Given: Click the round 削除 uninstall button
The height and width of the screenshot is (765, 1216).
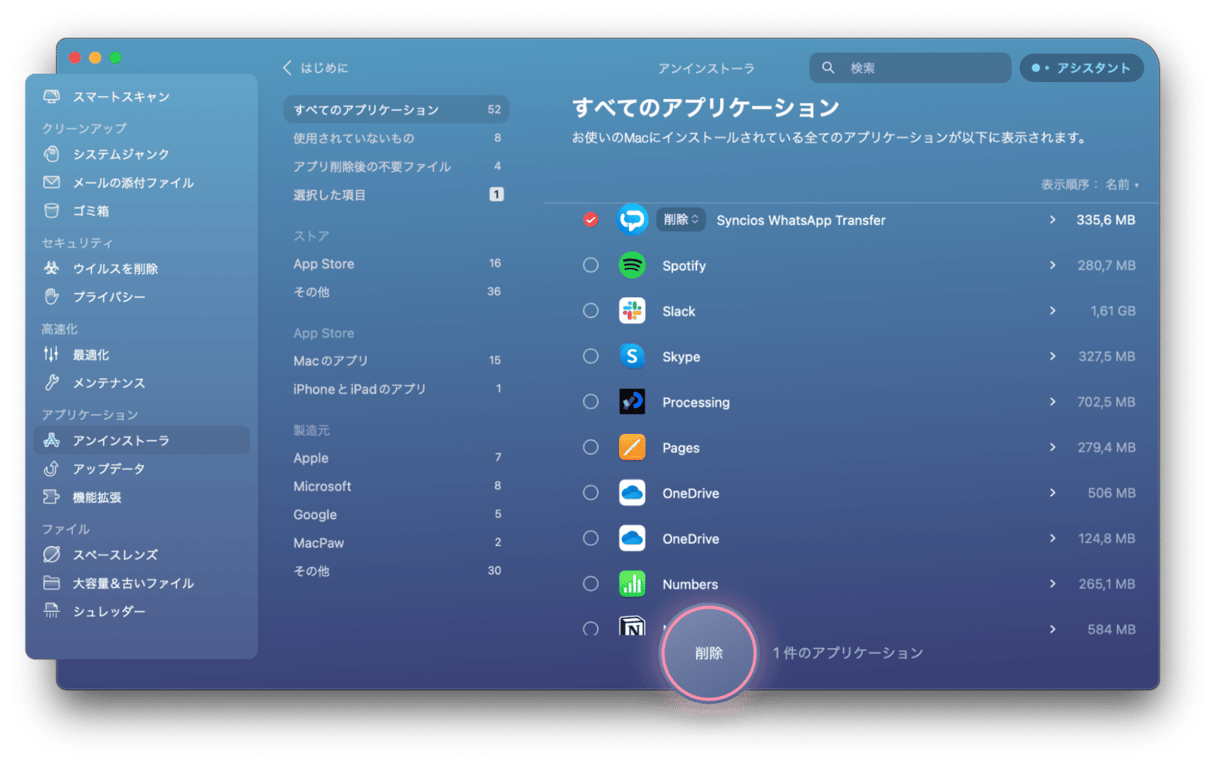Looking at the screenshot, I should click(709, 653).
